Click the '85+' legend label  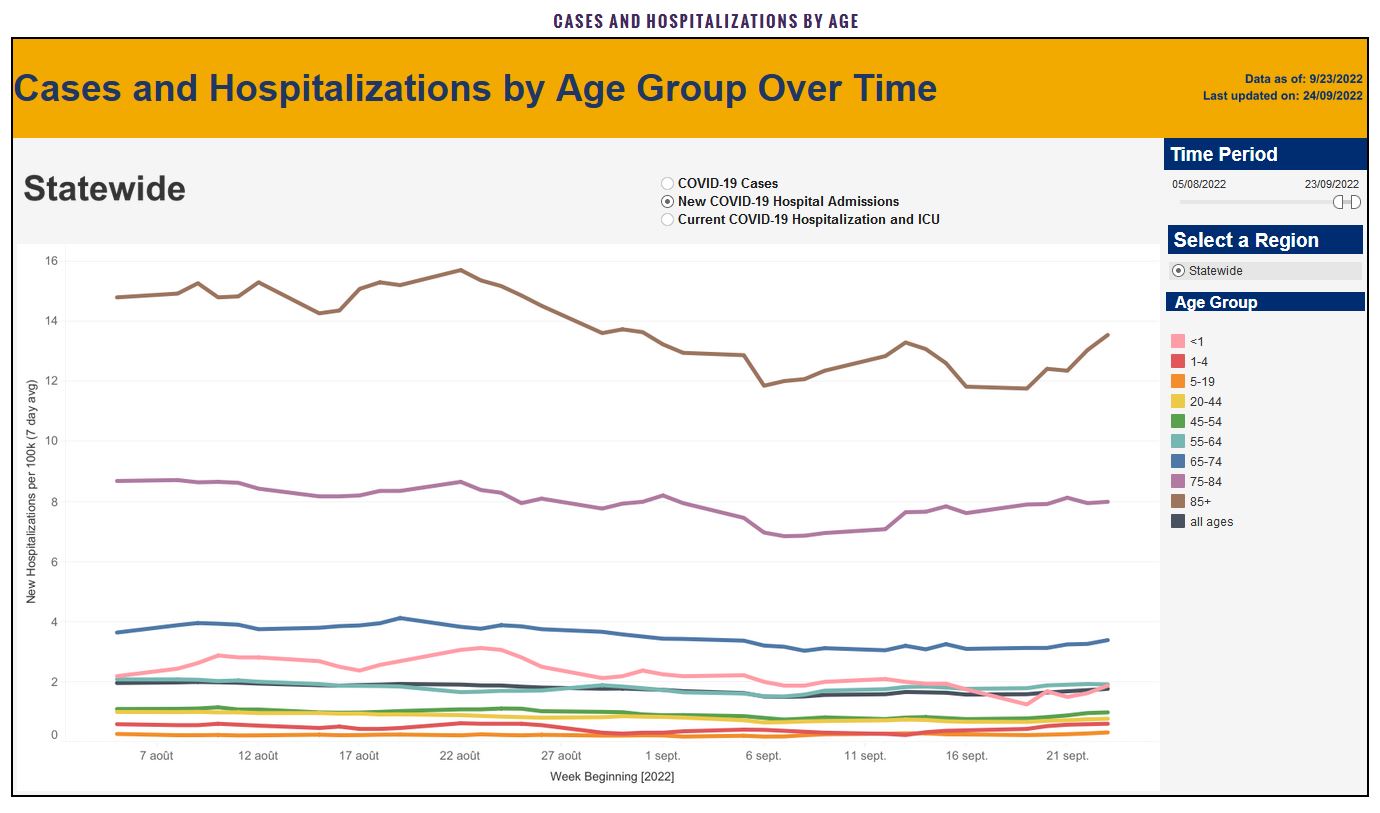point(1200,502)
